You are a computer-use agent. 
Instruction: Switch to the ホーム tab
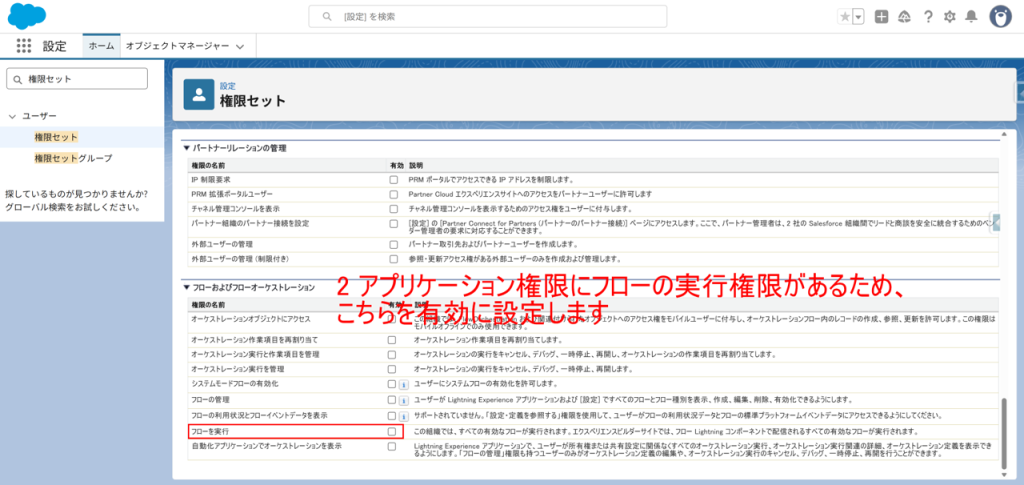pyautogui.click(x=101, y=46)
